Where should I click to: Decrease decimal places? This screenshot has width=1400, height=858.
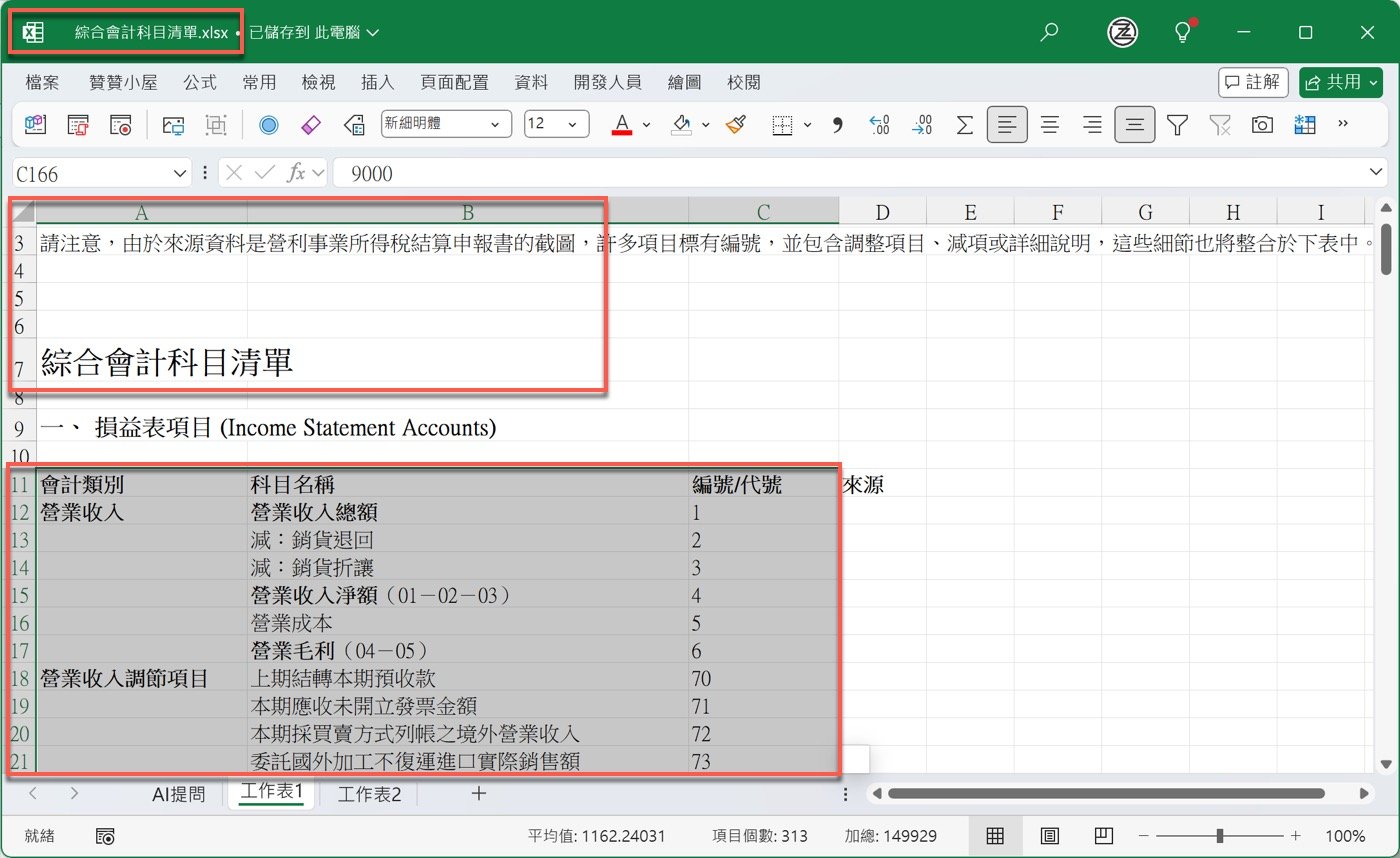(x=922, y=125)
